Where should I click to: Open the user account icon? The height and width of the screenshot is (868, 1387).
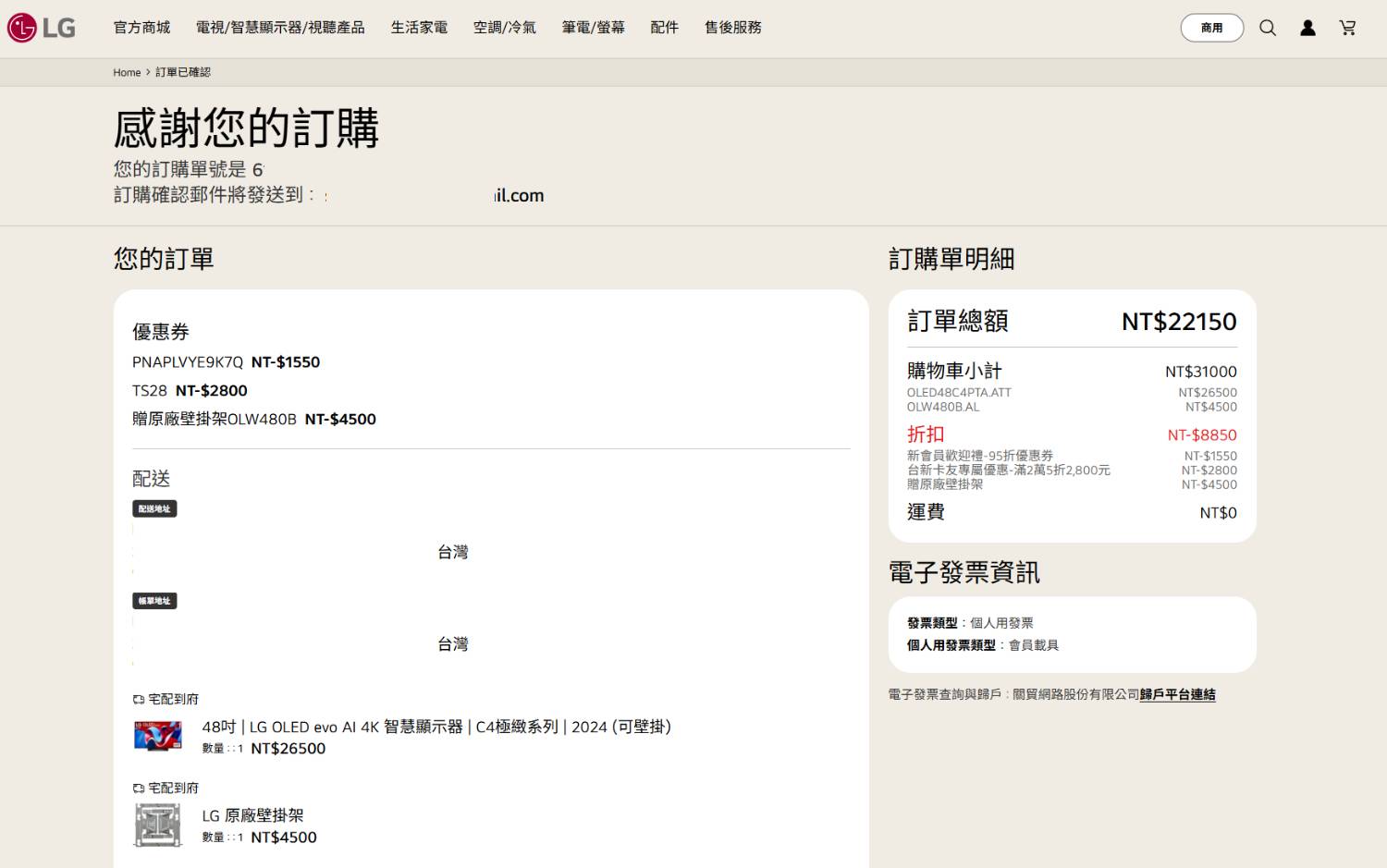pyautogui.click(x=1307, y=28)
